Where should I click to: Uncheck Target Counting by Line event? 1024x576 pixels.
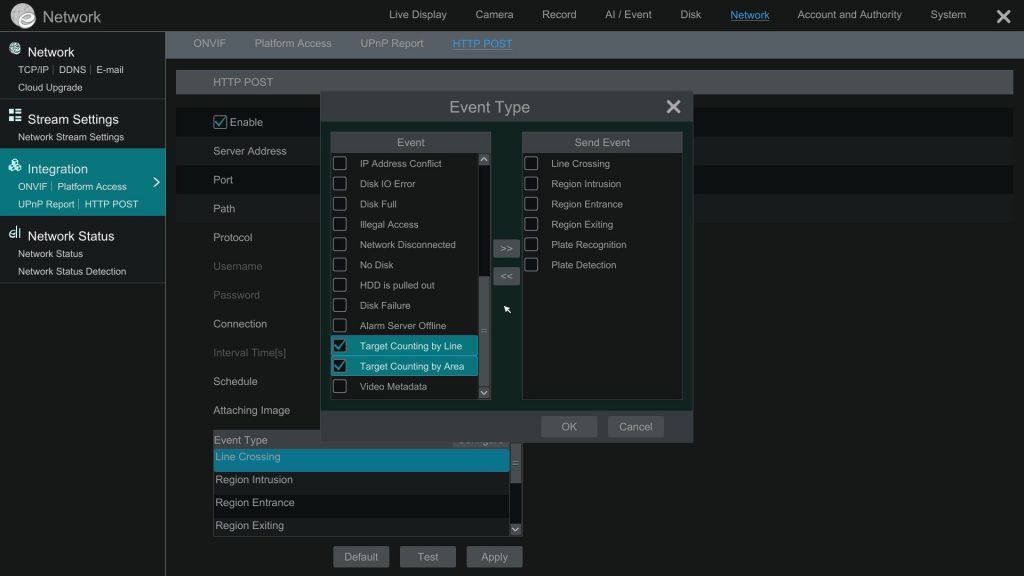pyautogui.click(x=339, y=345)
